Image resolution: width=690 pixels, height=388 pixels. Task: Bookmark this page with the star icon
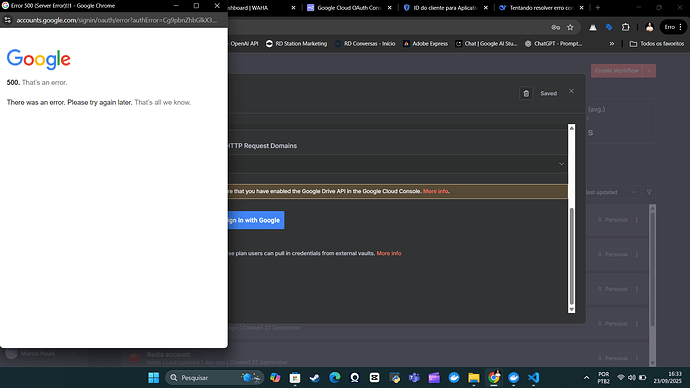570,27
